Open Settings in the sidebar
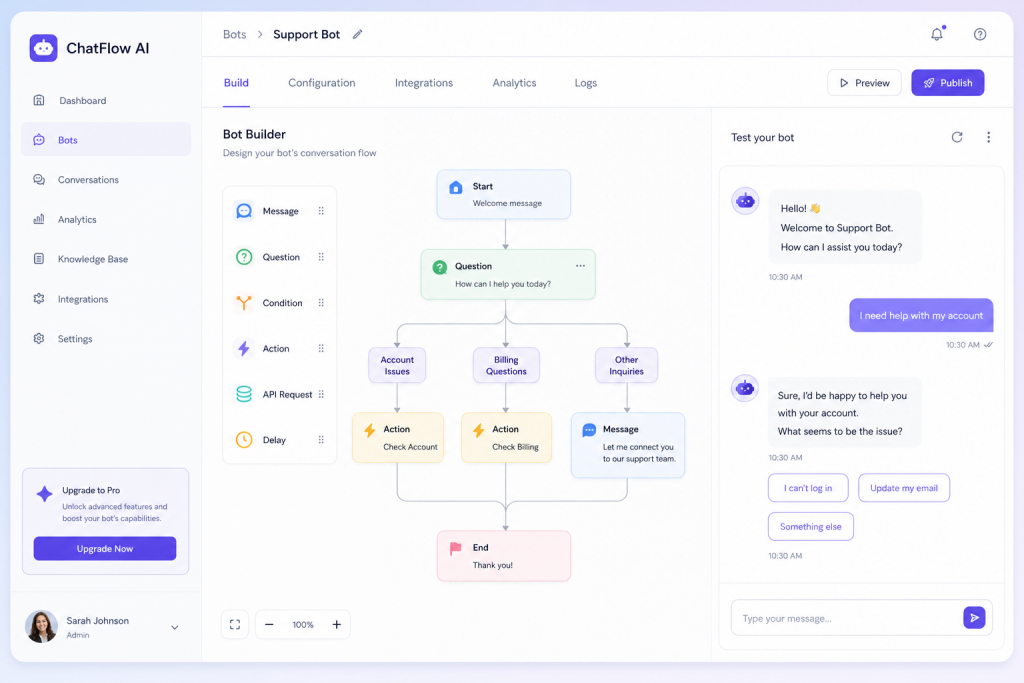 [x=104, y=339]
